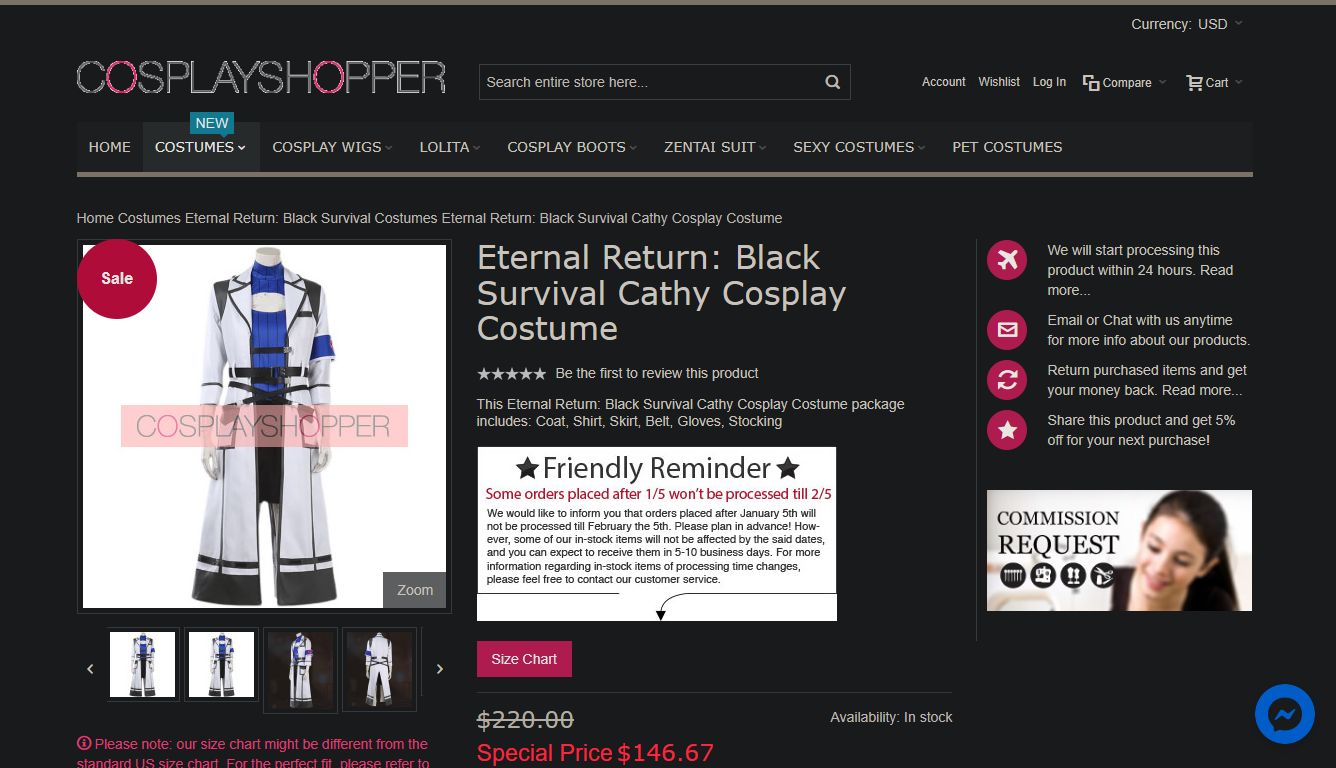The image size is (1336, 768).
Task: Click Be the first to review link
Action: point(657,373)
